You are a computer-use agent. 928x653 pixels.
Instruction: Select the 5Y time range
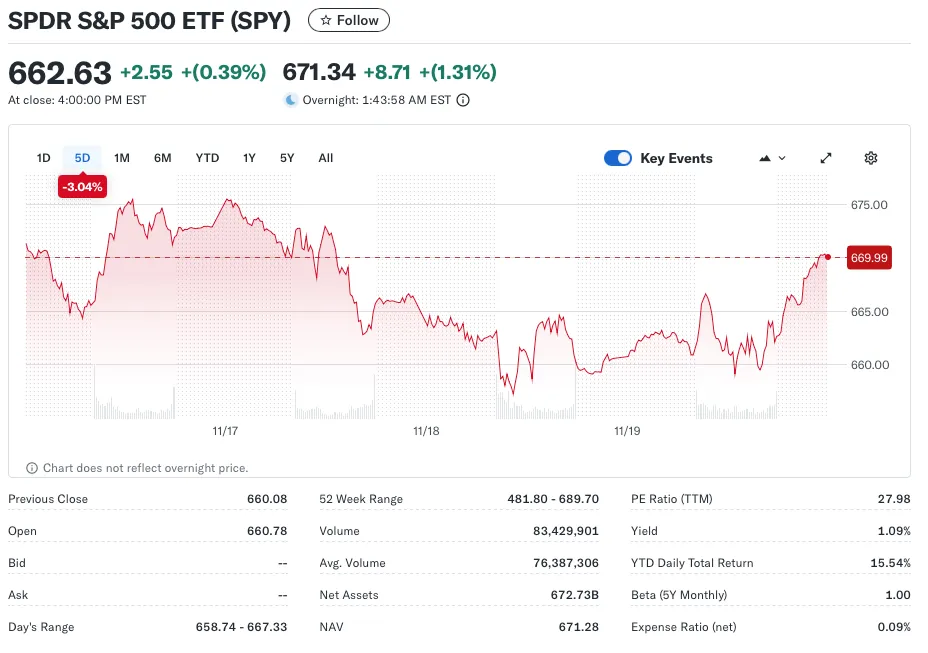287,158
